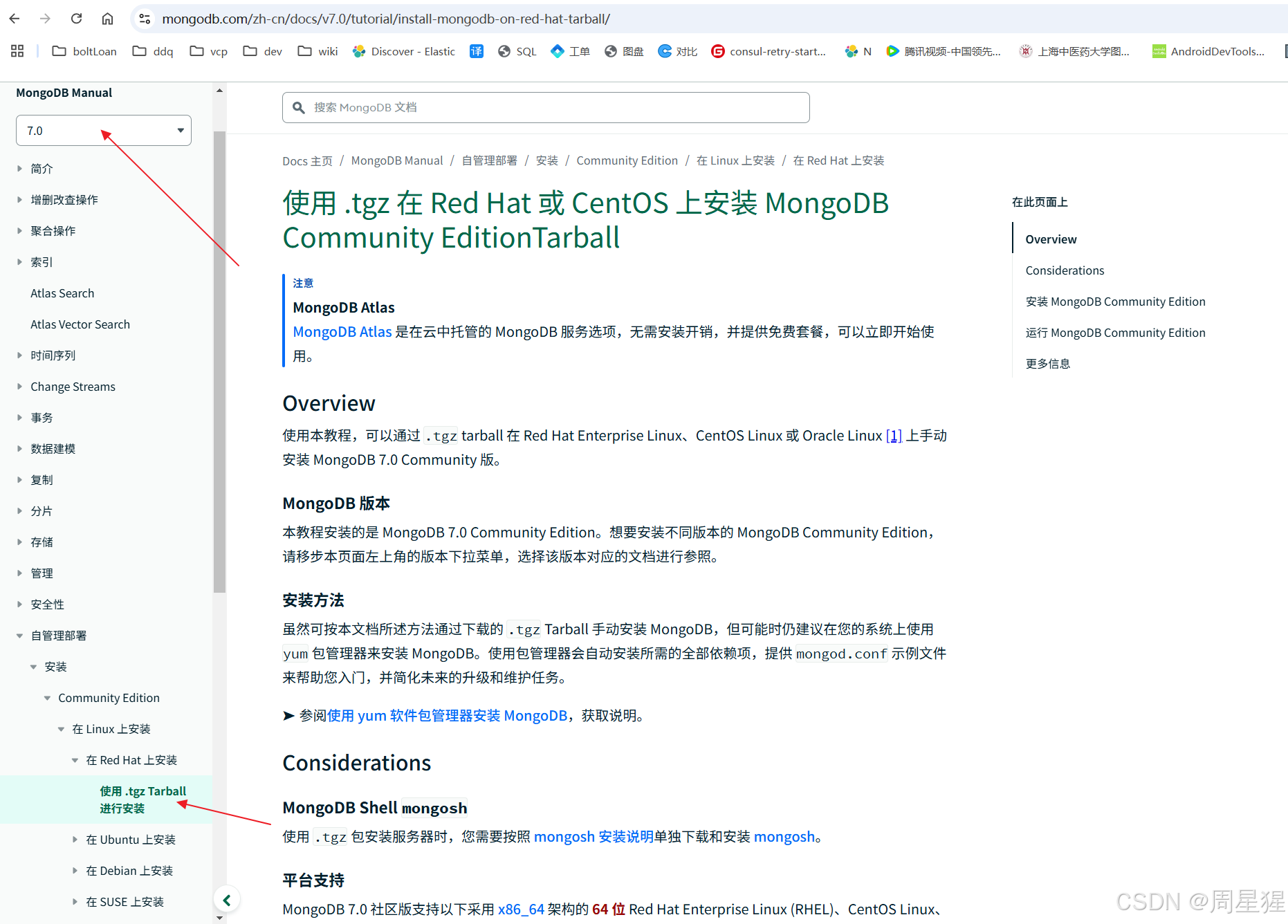Jump to Considerations in page outline

1065,270
